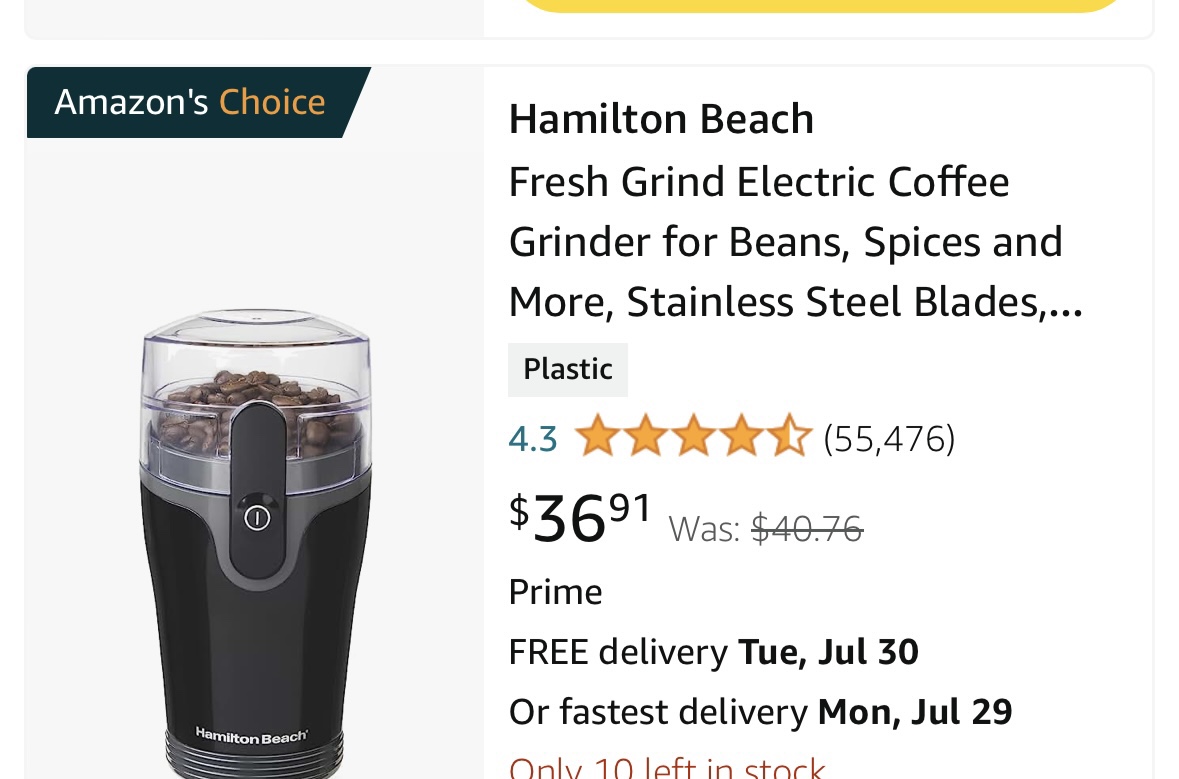Click the struck-through $40.76 Was price

pyautogui.click(x=806, y=528)
